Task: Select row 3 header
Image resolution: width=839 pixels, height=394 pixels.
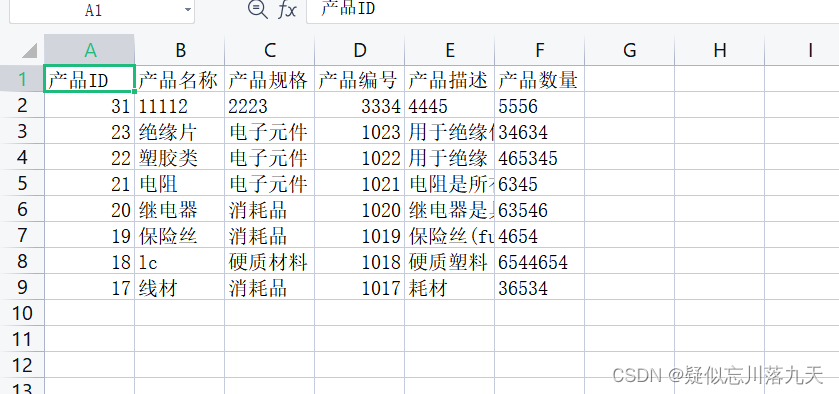Action: (x=22, y=131)
